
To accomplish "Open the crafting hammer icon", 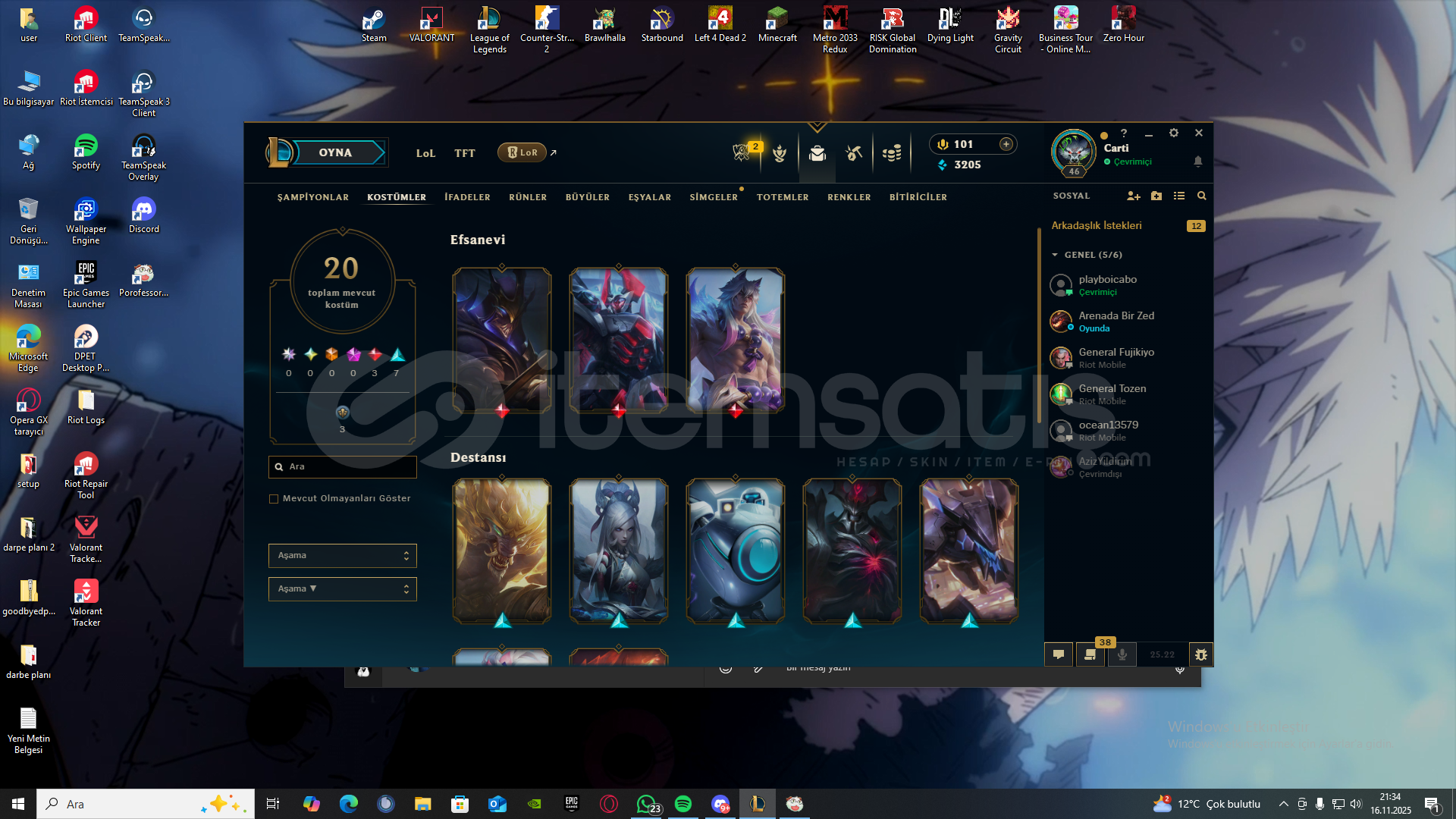I will coord(854,153).
